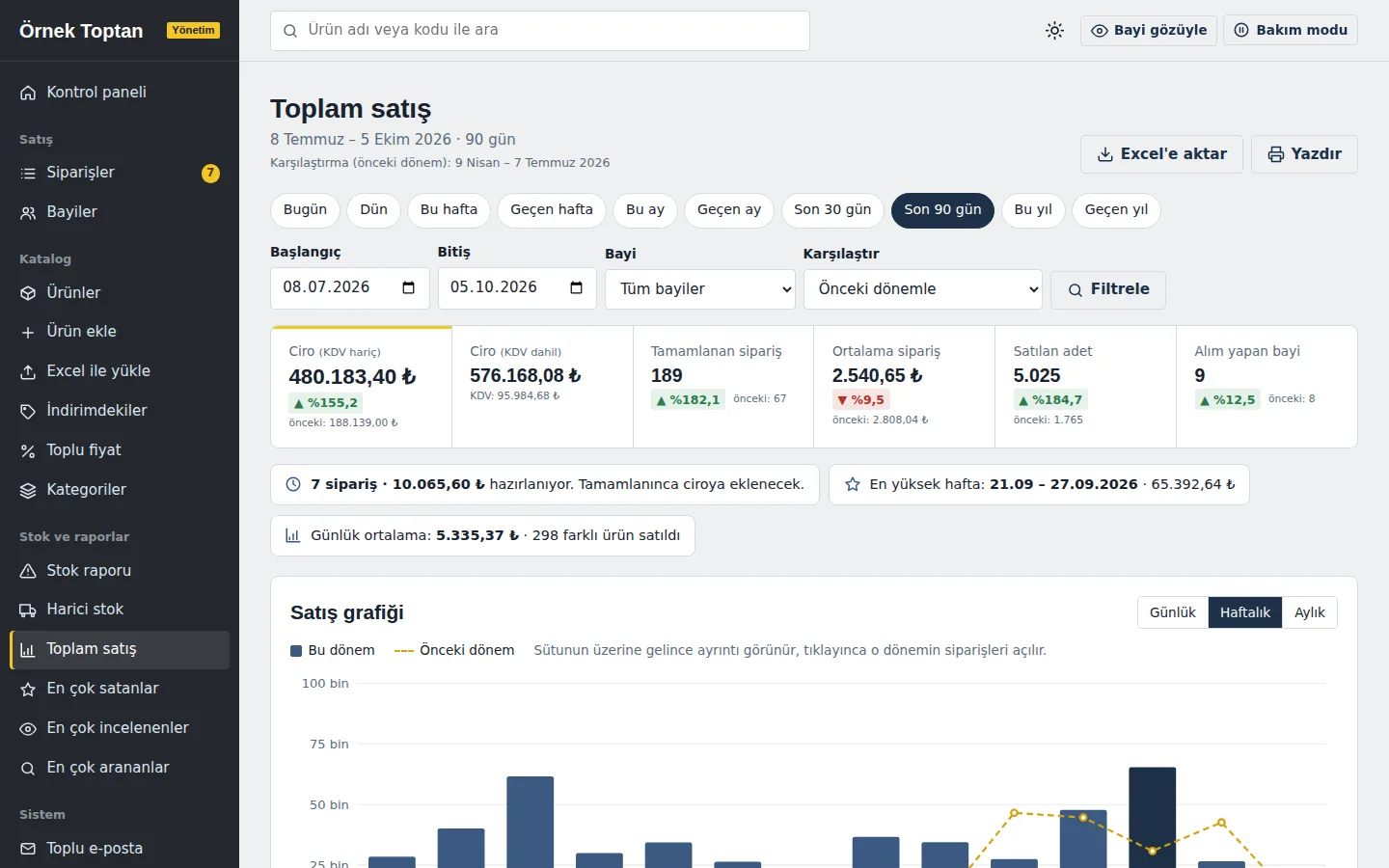Open Kontrol paneli from the sidebar
The width and height of the screenshot is (1389, 868).
tap(120, 93)
